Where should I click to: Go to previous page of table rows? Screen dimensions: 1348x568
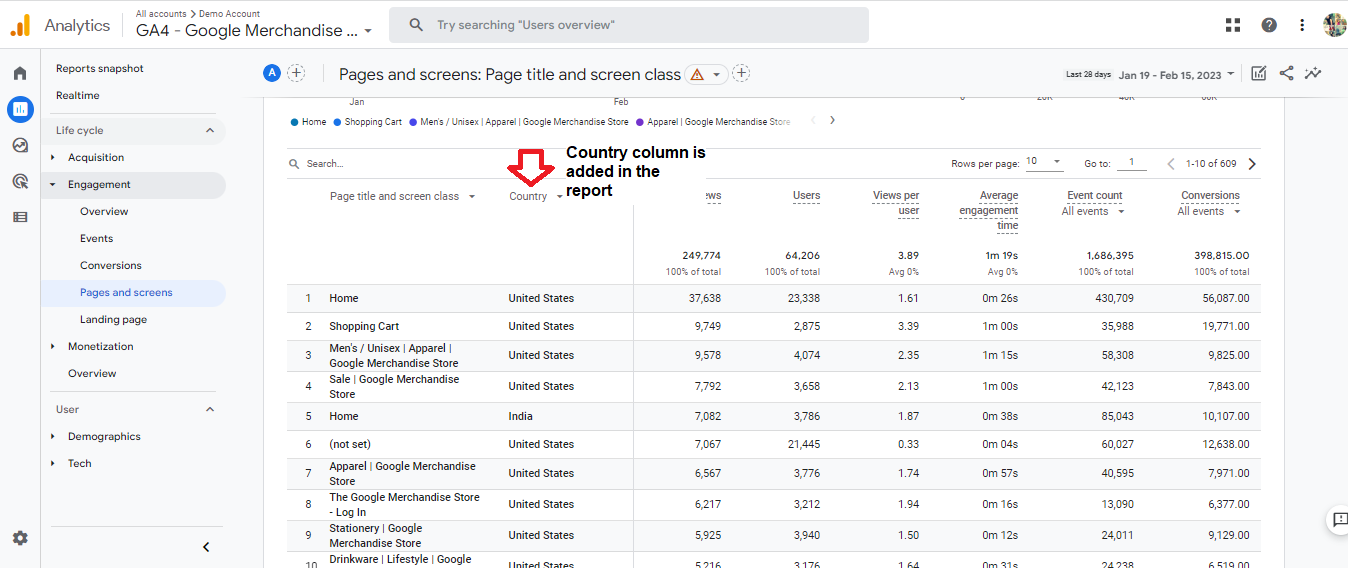[x=1172, y=163]
